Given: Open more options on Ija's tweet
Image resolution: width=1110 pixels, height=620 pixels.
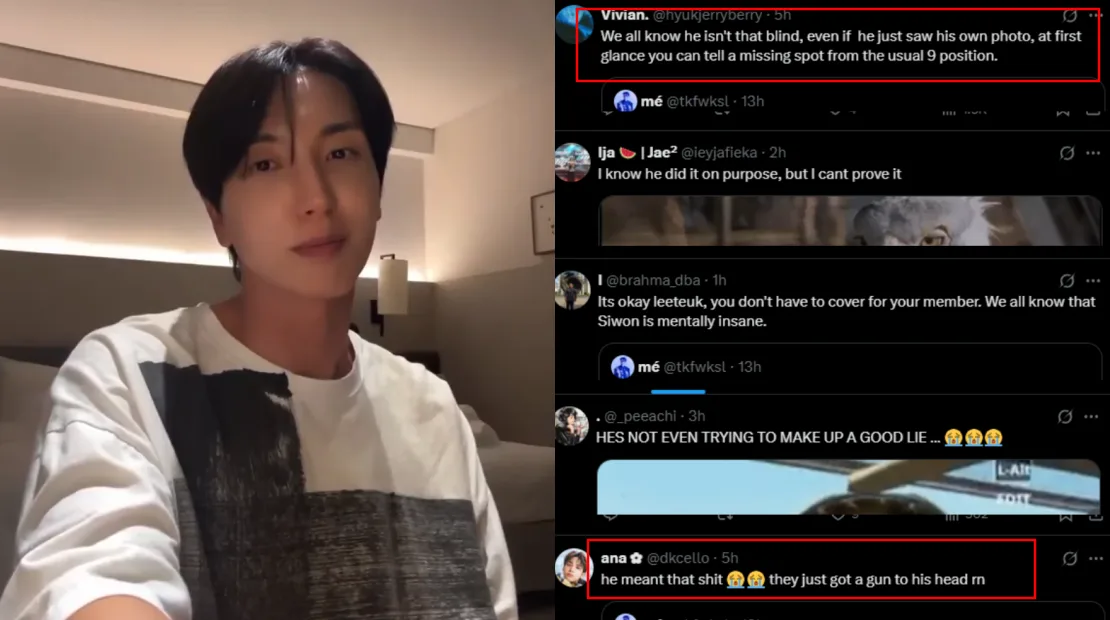Looking at the screenshot, I should (1093, 153).
